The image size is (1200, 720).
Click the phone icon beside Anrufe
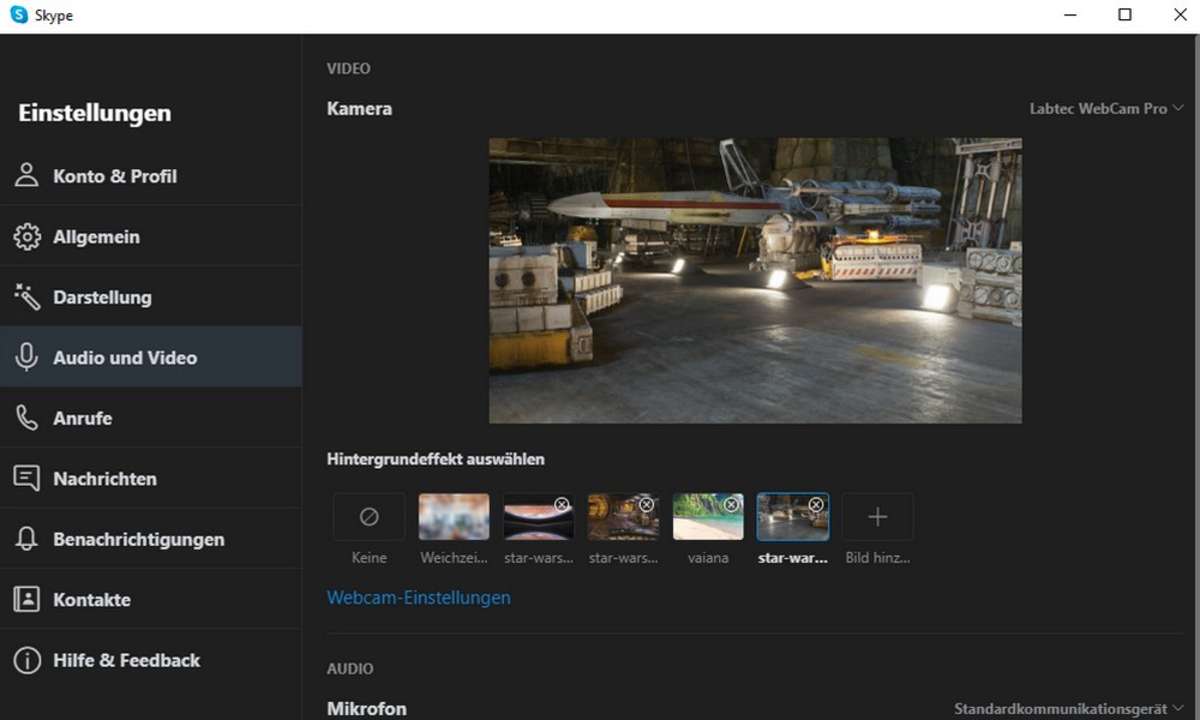27,418
